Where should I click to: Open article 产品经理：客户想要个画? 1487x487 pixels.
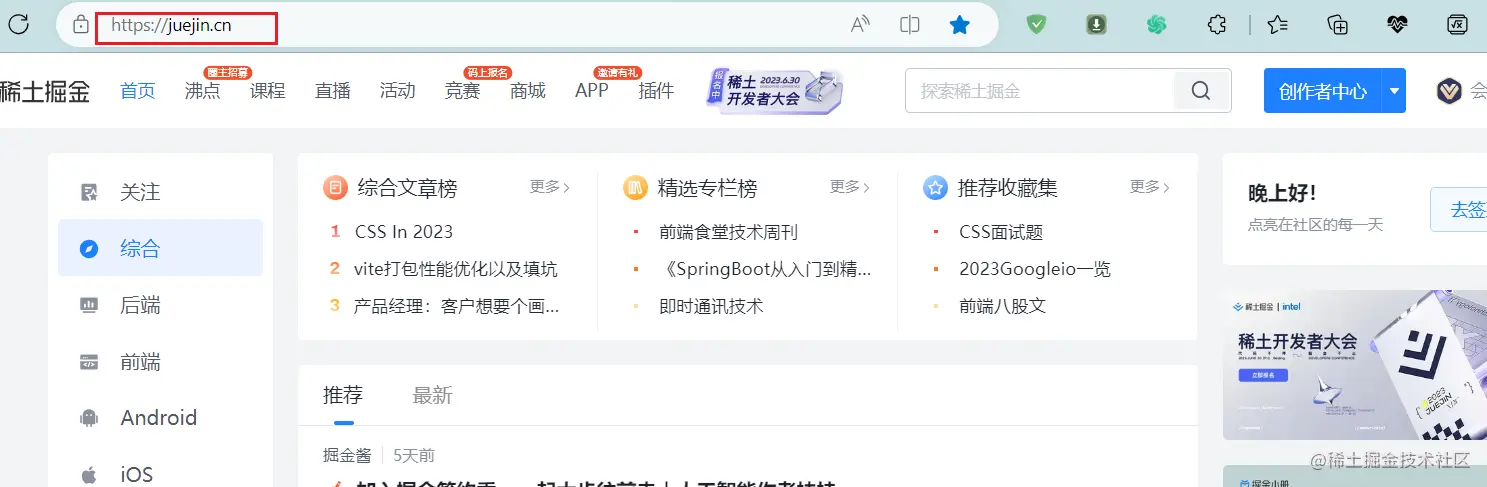[x=457, y=306]
